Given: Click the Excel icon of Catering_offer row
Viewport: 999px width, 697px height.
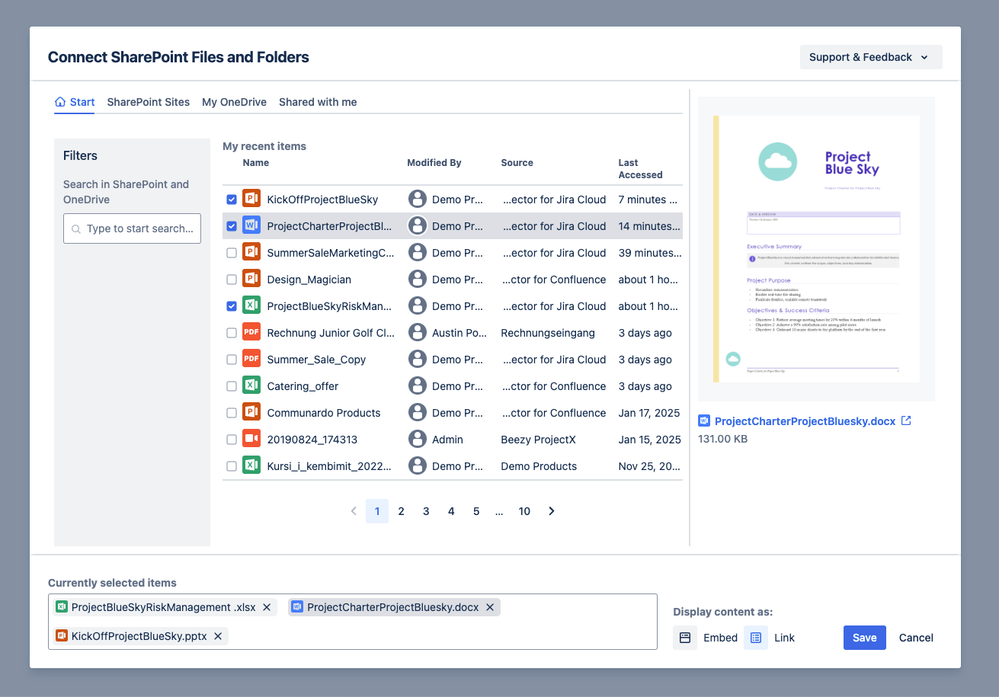Looking at the screenshot, I should point(251,385).
